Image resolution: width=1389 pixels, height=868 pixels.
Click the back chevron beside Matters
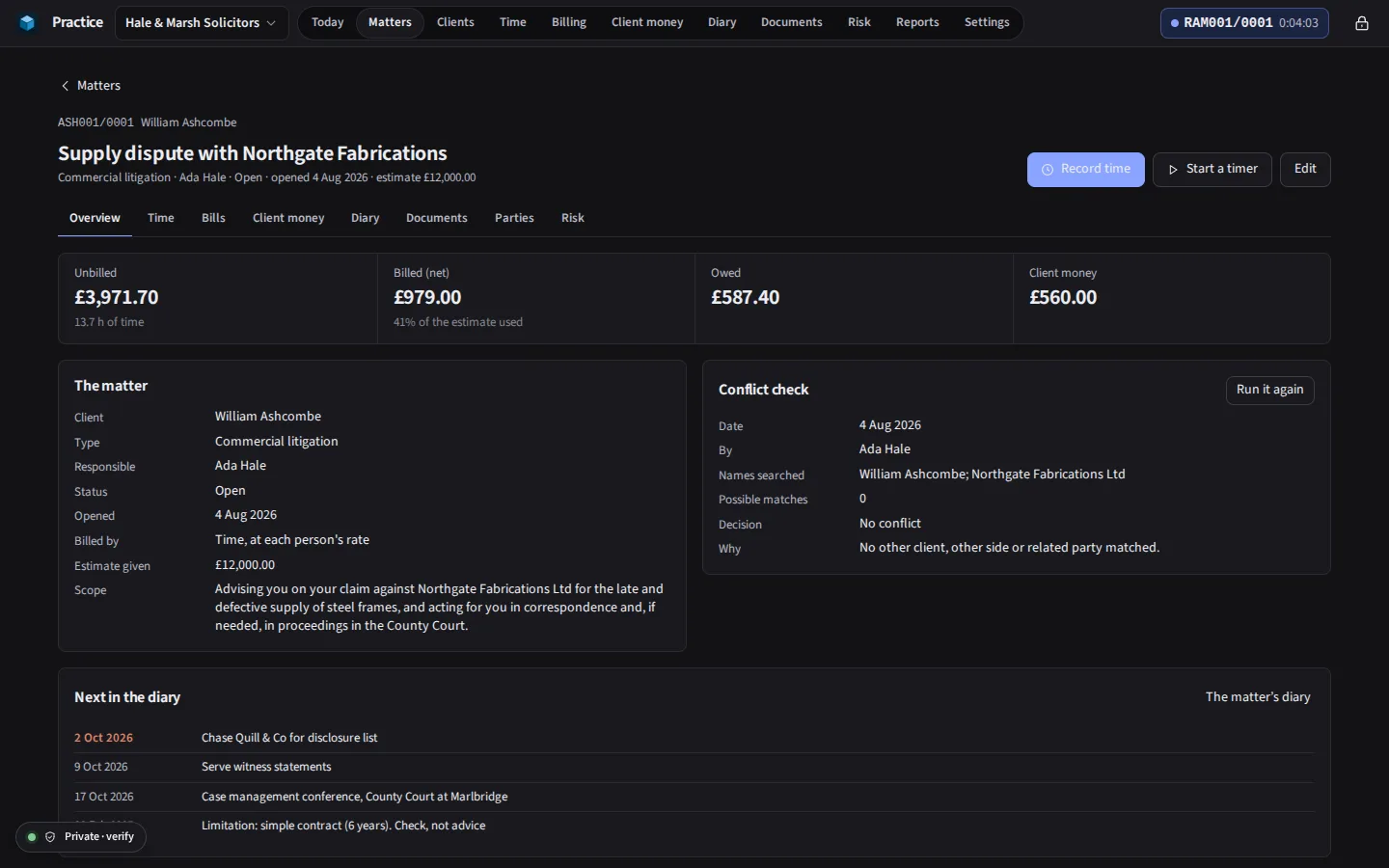(65, 86)
